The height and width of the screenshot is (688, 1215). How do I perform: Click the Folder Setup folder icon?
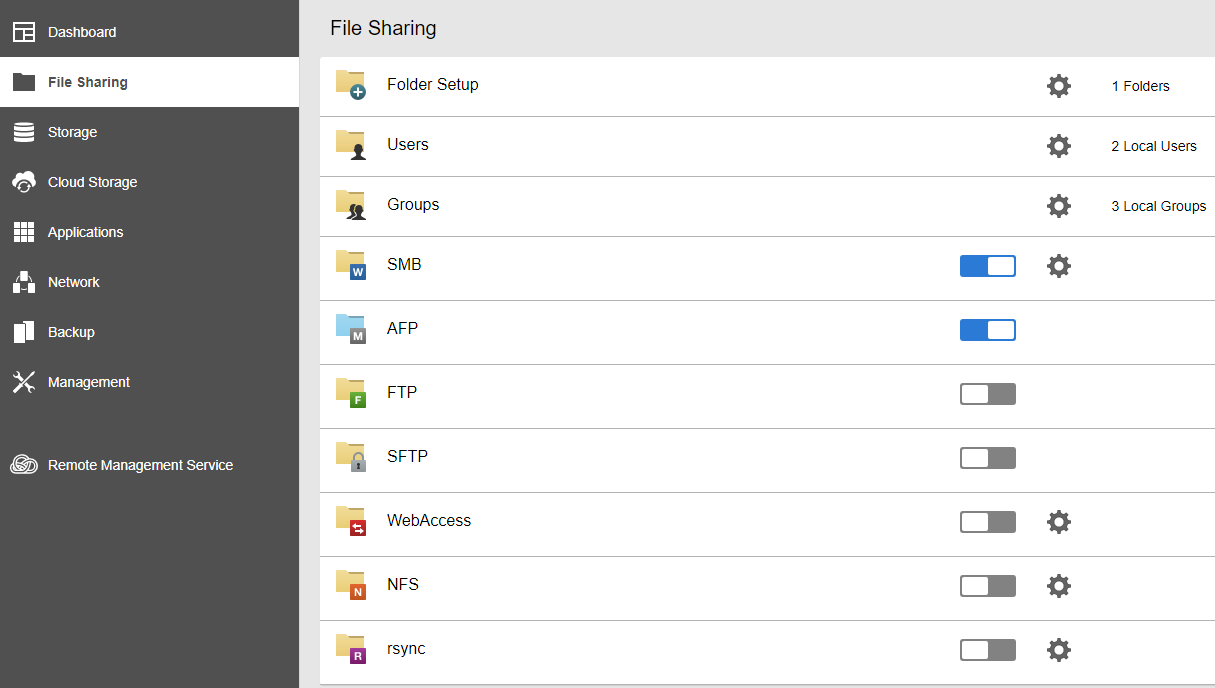[350, 85]
